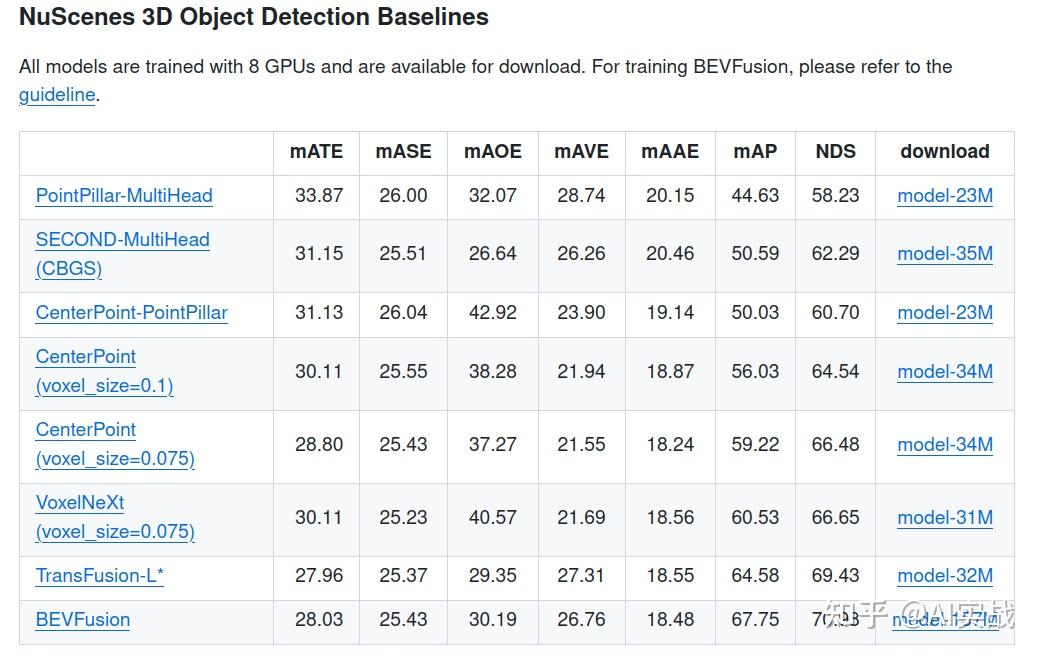Open the CenterPoint-PointPillar link

(x=131, y=313)
